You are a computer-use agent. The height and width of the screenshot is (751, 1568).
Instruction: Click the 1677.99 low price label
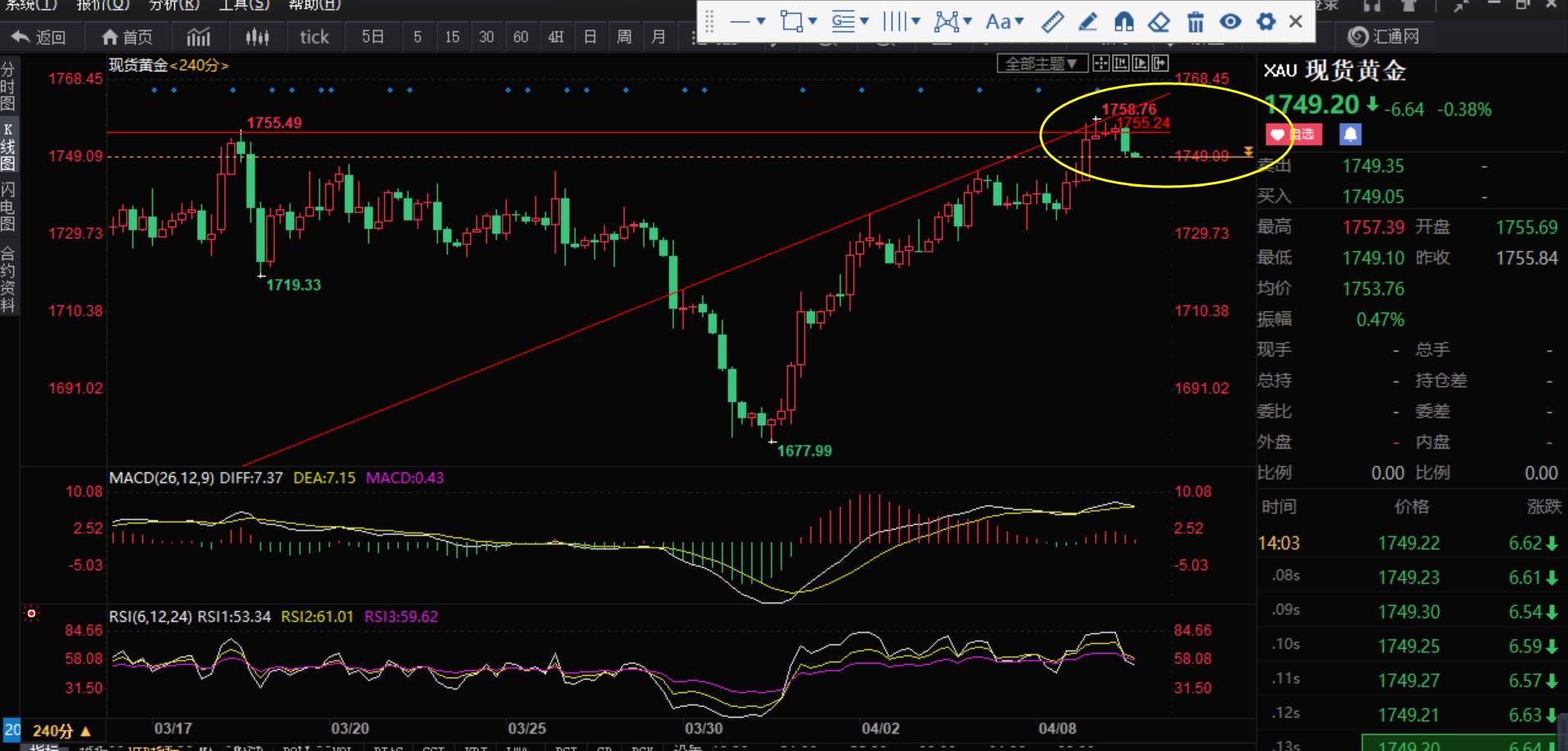(804, 450)
